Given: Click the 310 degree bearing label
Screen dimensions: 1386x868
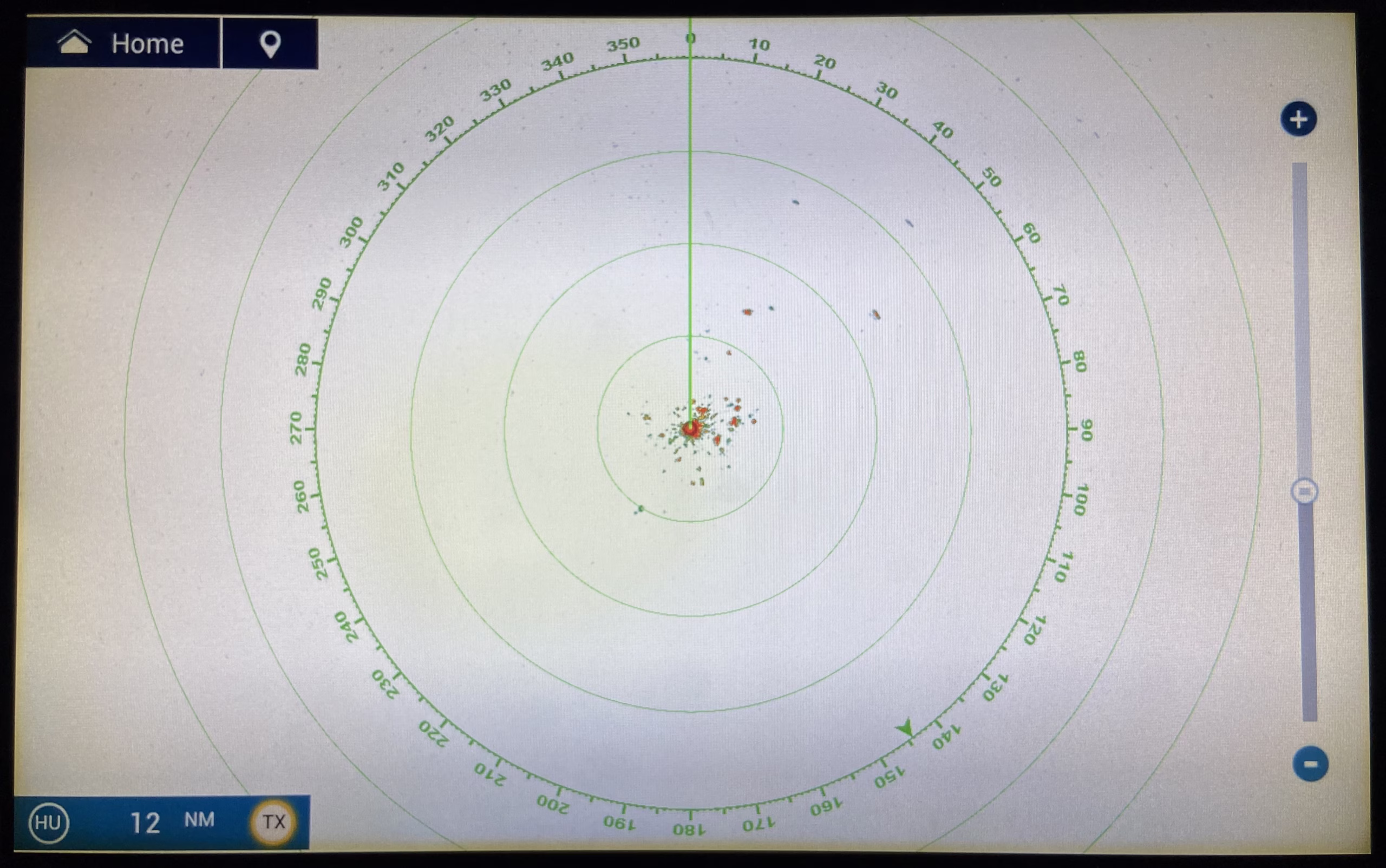Looking at the screenshot, I should 390,176.
